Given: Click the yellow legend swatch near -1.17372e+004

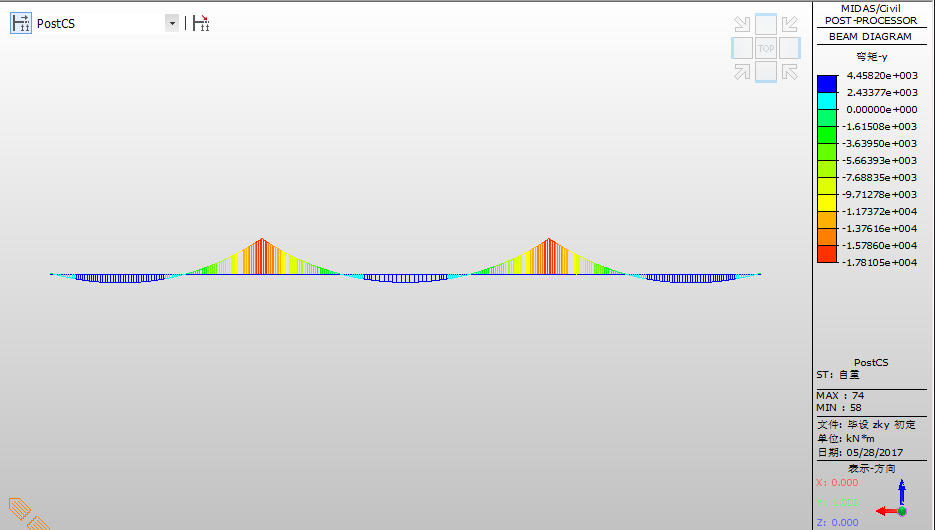Looking at the screenshot, I should point(827,203).
